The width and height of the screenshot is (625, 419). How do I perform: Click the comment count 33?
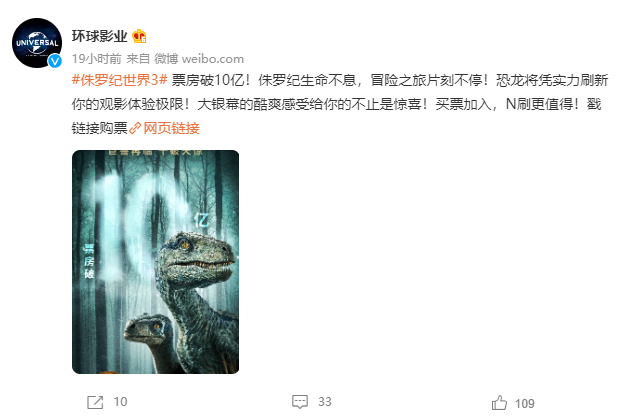pyautogui.click(x=324, y=401)
